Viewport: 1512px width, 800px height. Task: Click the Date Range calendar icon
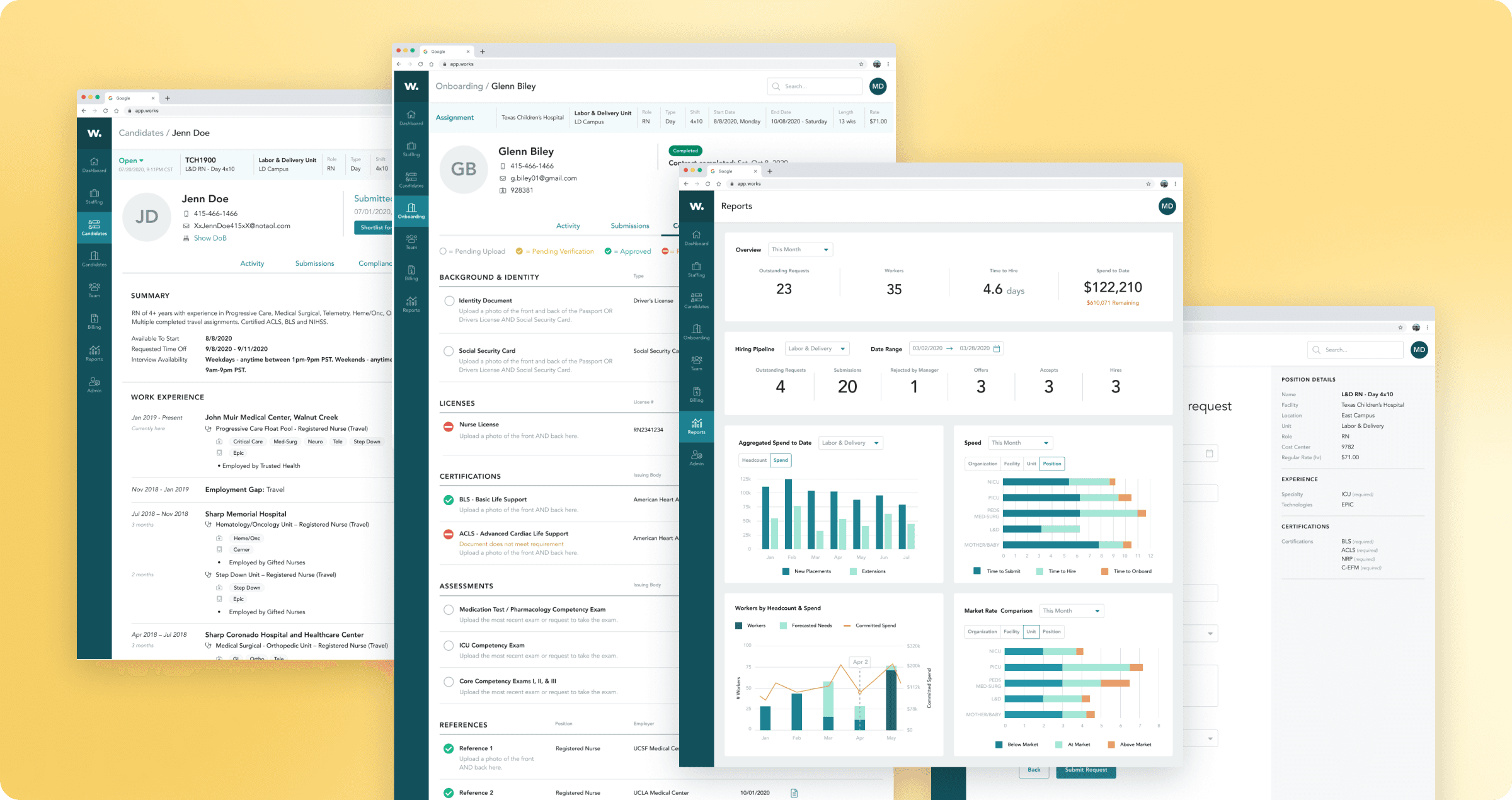tap(997, 348)
